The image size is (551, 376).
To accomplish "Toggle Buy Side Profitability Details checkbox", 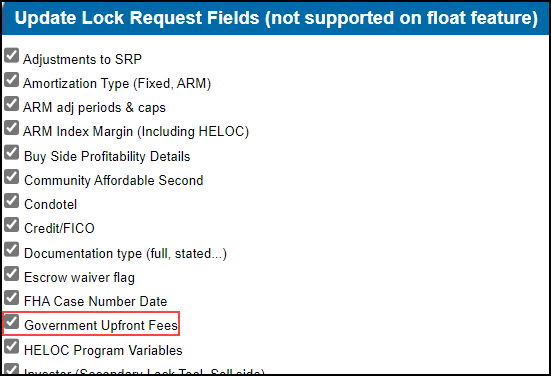I will coord(12,153).
